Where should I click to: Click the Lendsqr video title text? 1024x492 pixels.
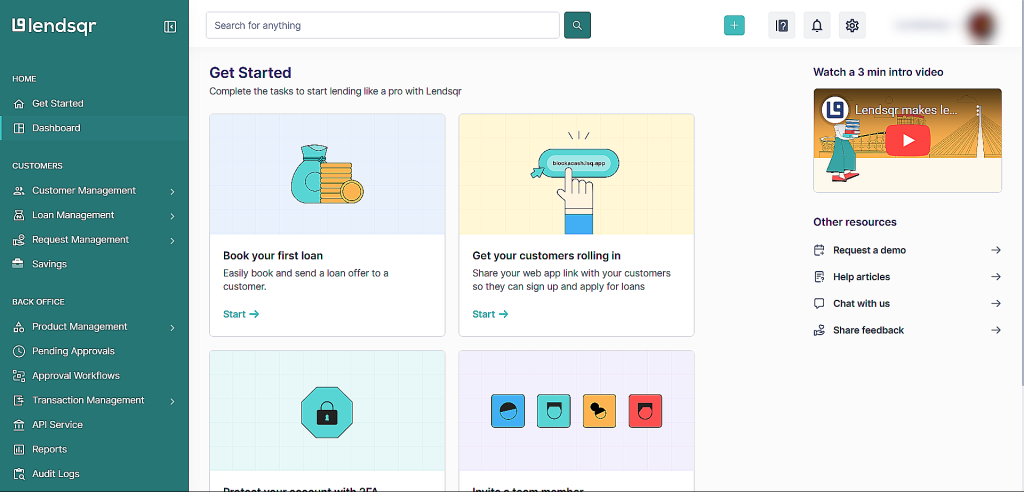click(x=906, y=110)
